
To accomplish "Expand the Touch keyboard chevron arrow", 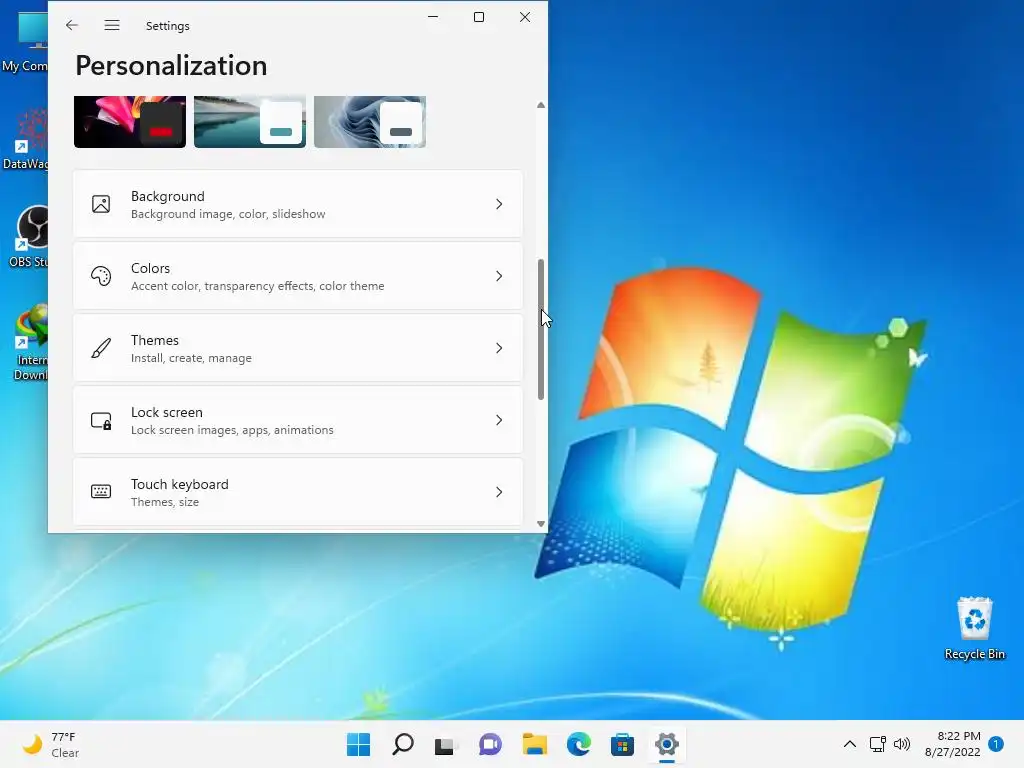I will click(499, 492).
